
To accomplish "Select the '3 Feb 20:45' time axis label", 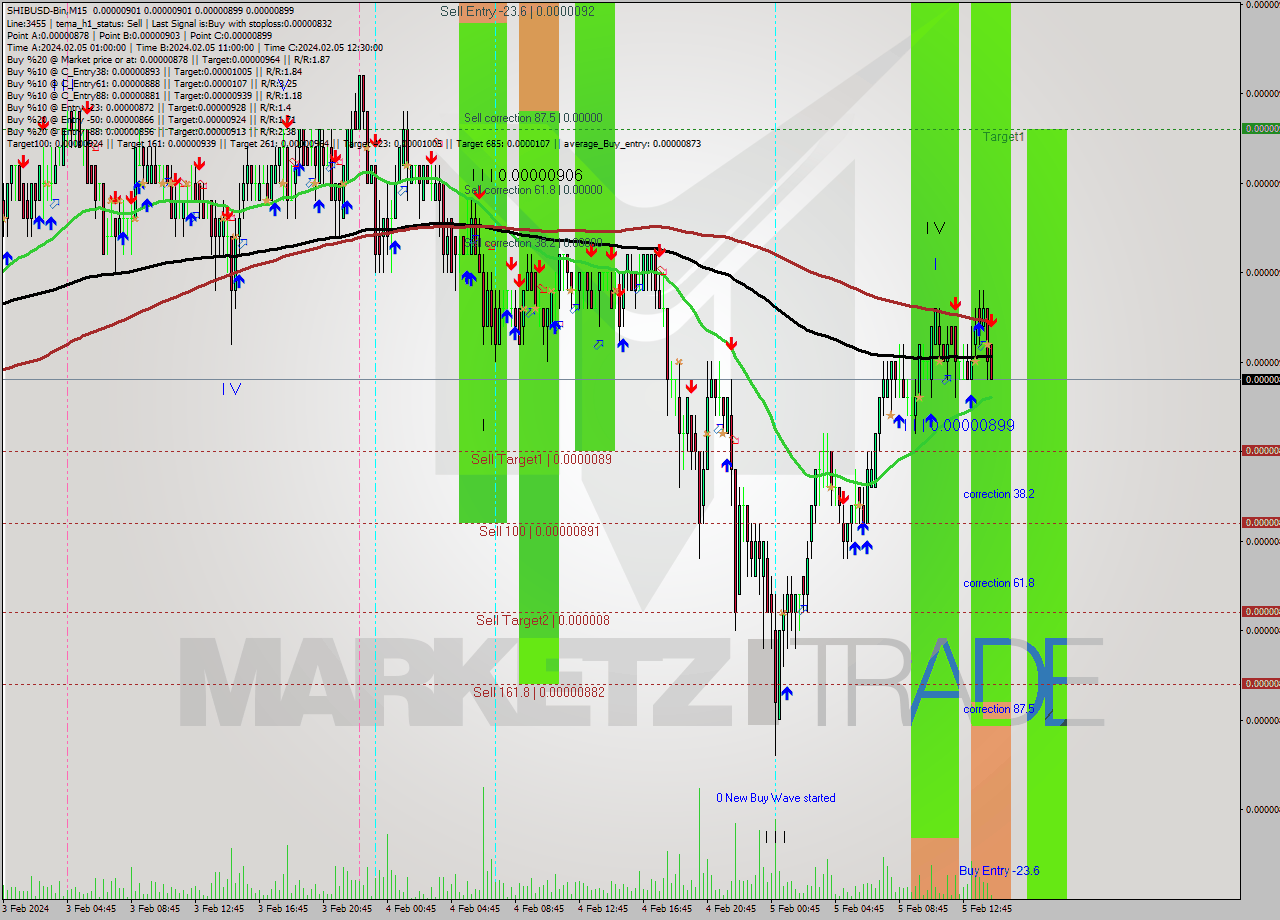I will [347, 909].
